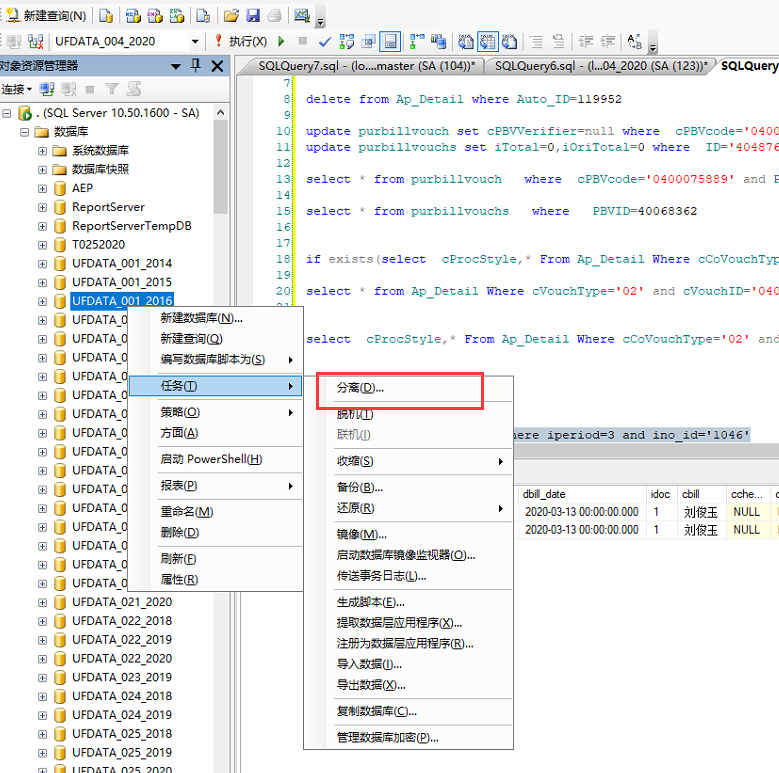Toggle IntelliSense enabled icon
779x773 pixels.
(390, 42)
